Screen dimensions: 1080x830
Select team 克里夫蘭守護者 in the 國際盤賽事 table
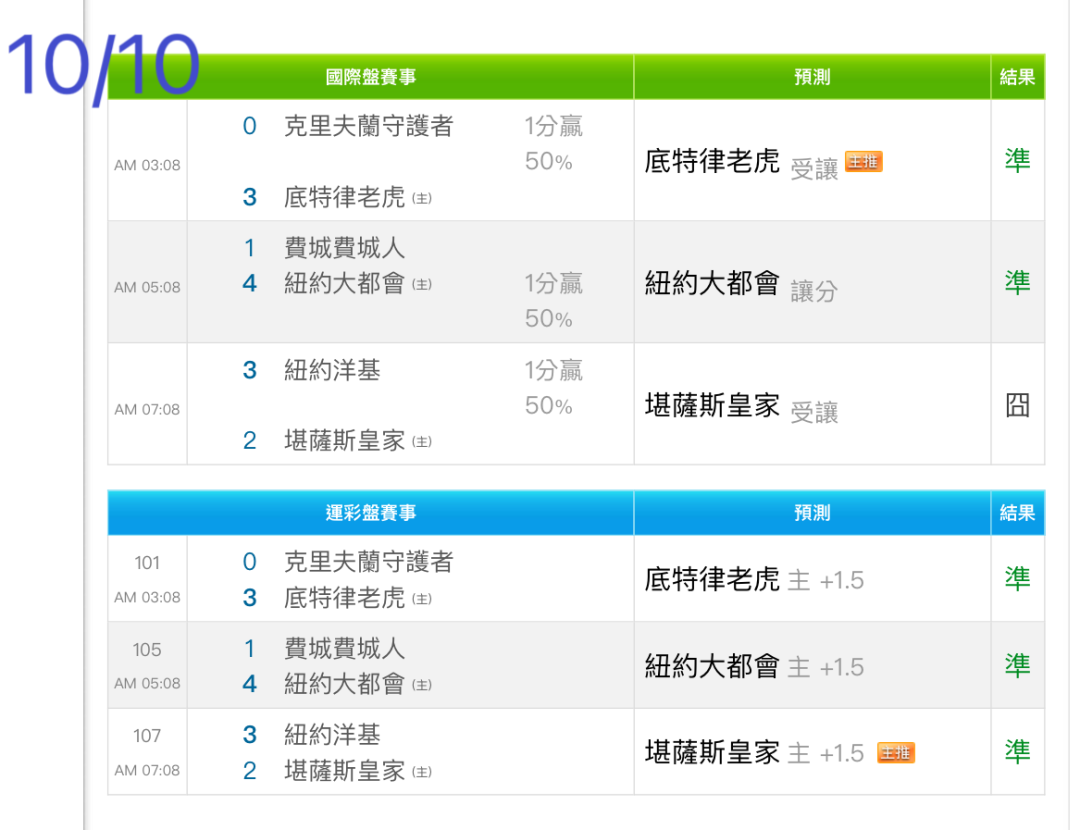pos(368,126)
